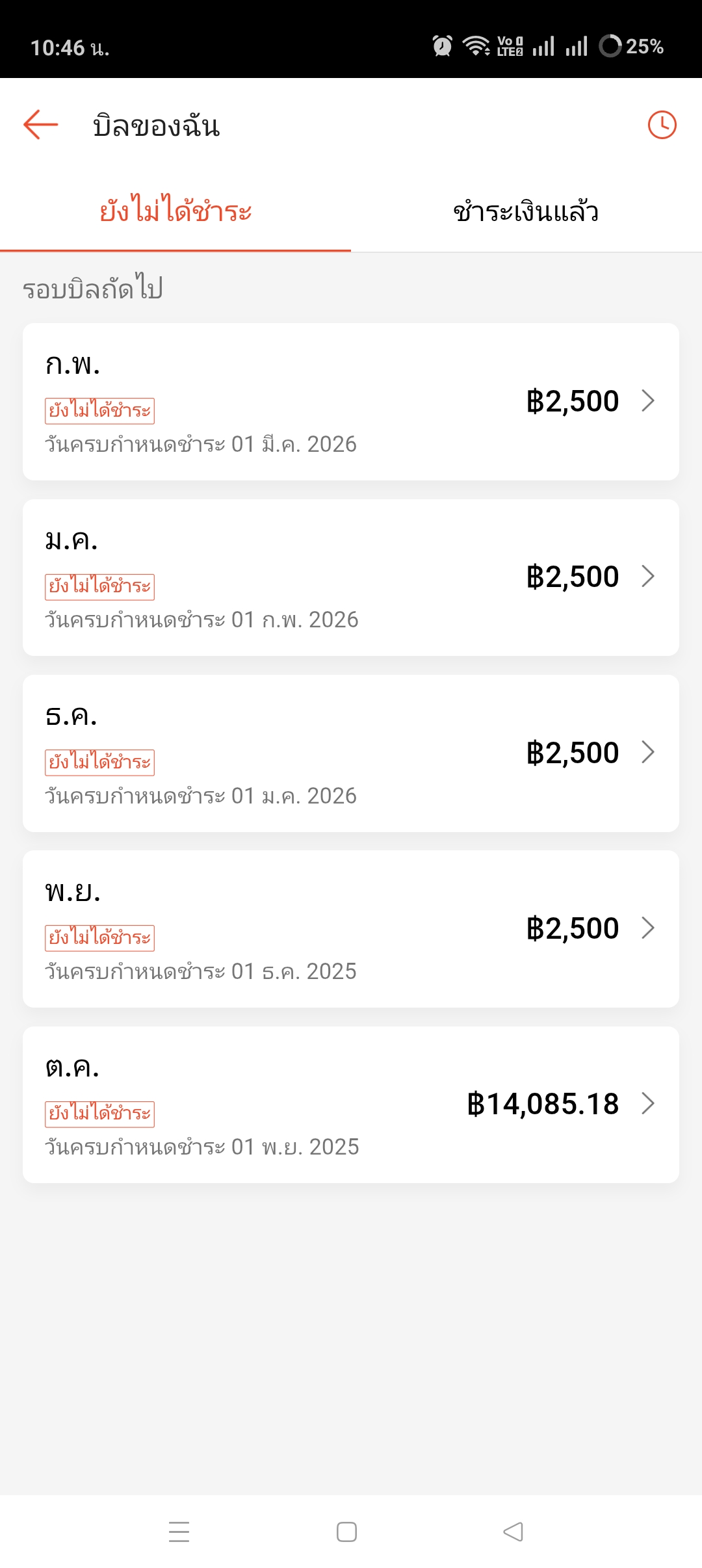Open chevron for พ.ย. bill
This screenshot has height=1568, width=702.
pyautogui.click(x=647, y=928)
